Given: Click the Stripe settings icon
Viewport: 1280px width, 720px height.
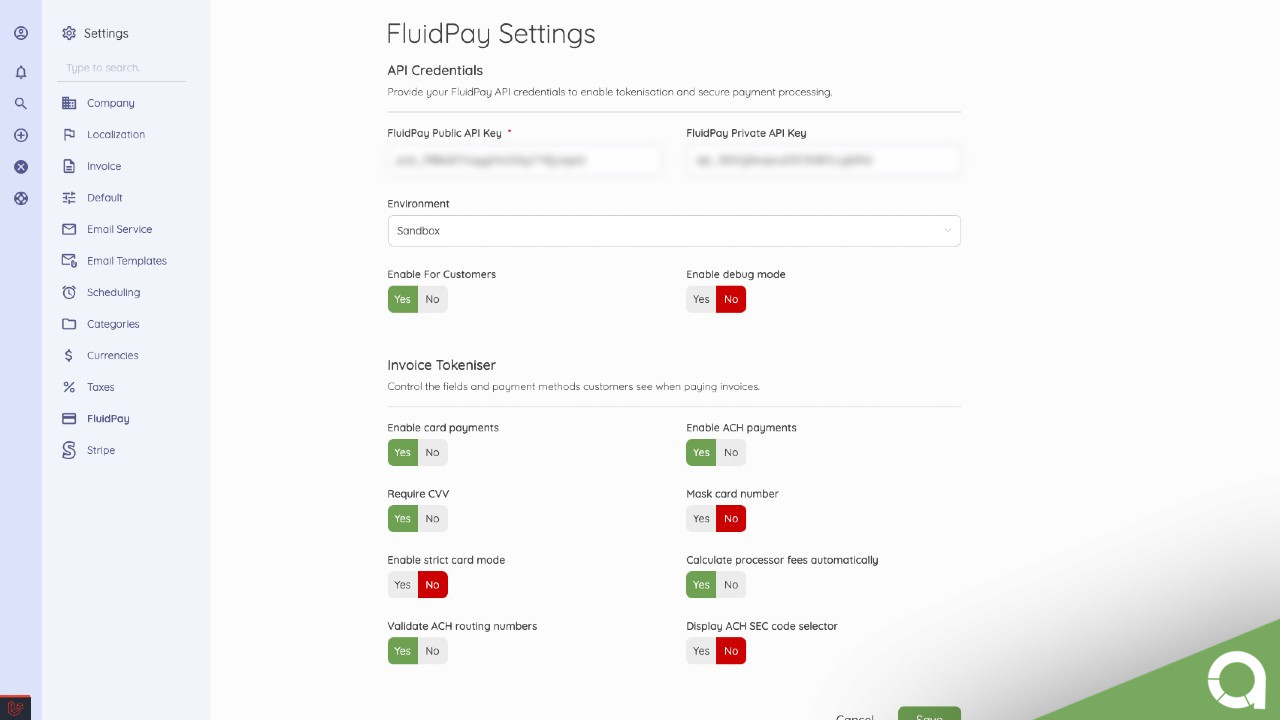Looking at the screenshot, I should point(69,450).
